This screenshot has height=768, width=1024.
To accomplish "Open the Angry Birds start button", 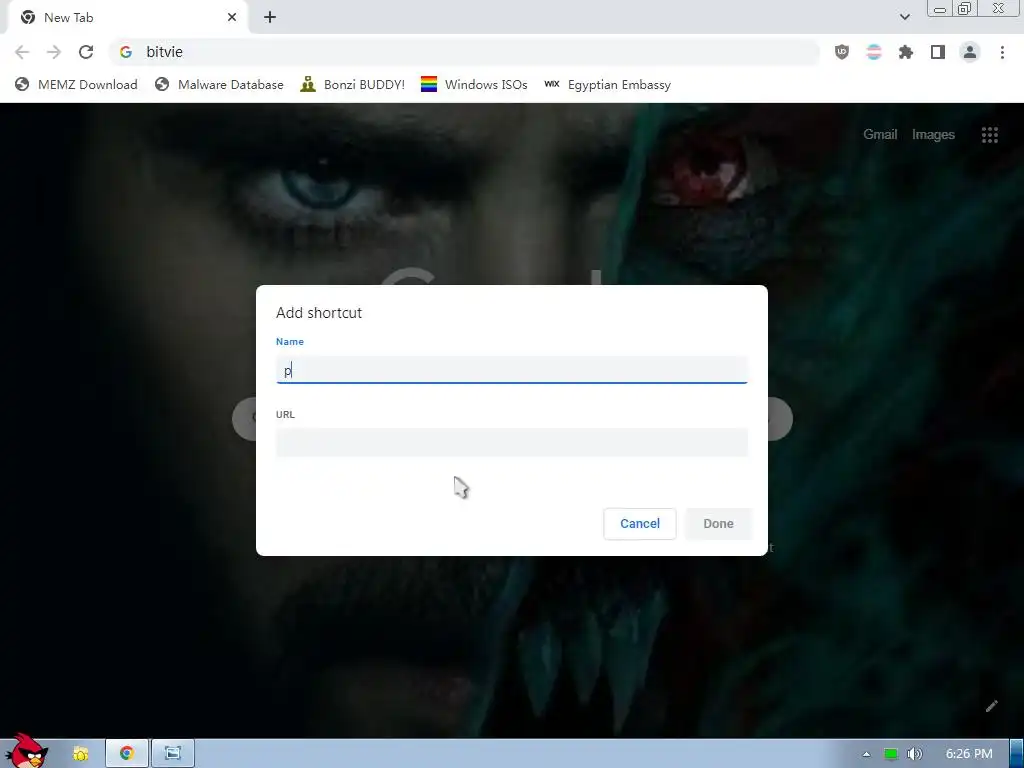I will coord(25,751).
